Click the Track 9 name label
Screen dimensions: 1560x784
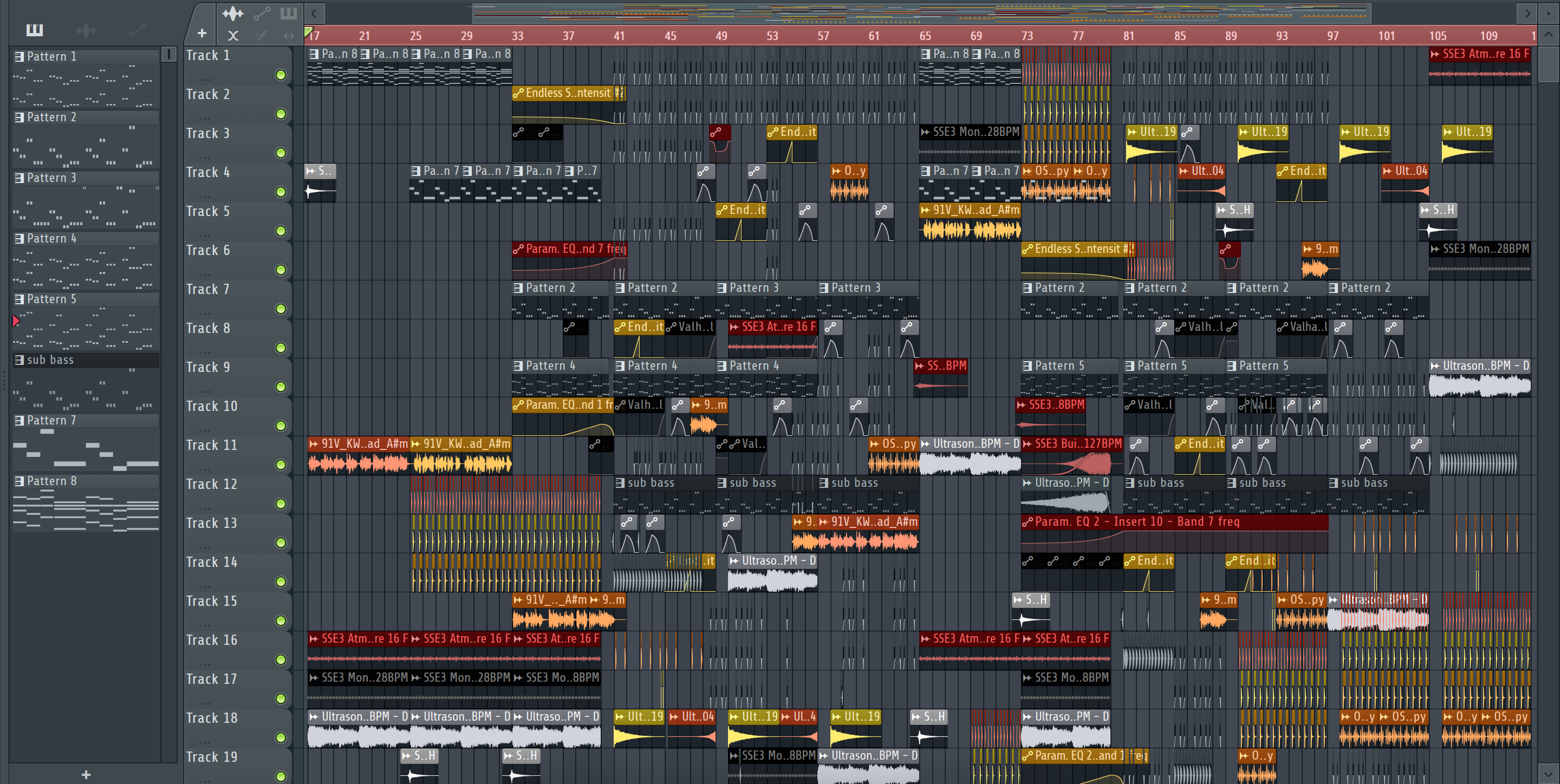point(207,368)
